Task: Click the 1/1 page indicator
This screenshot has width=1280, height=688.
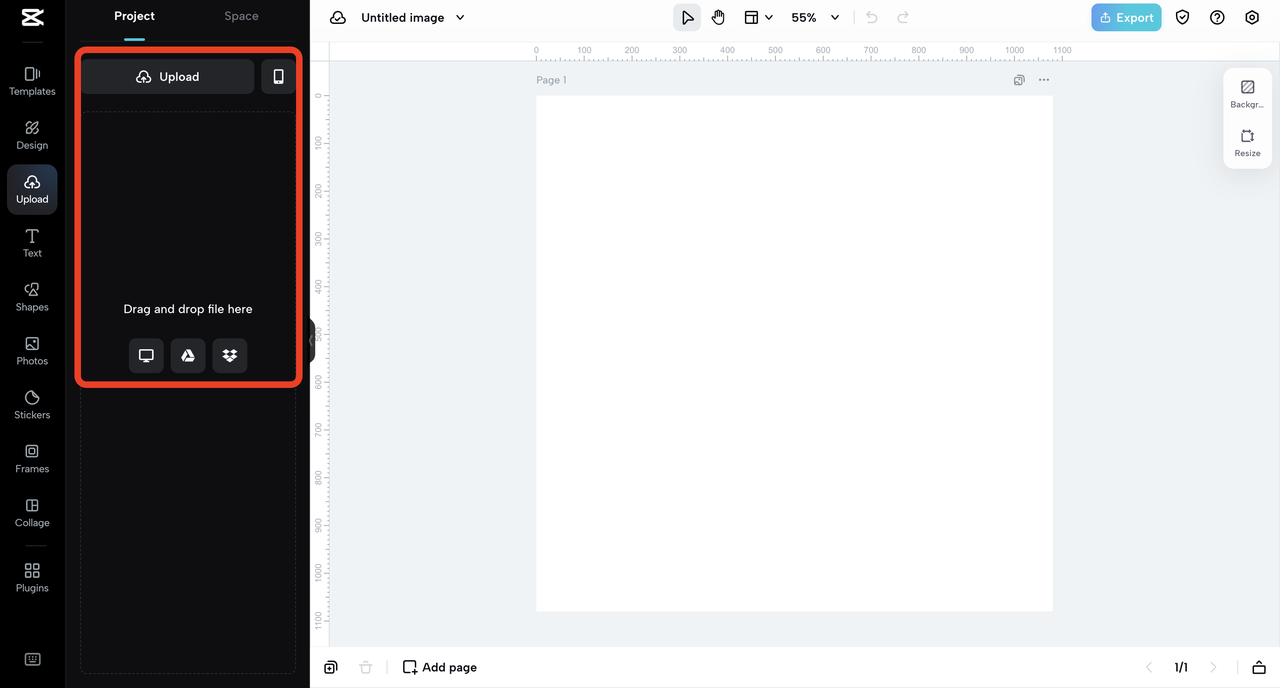Action: pos(1181,667)
